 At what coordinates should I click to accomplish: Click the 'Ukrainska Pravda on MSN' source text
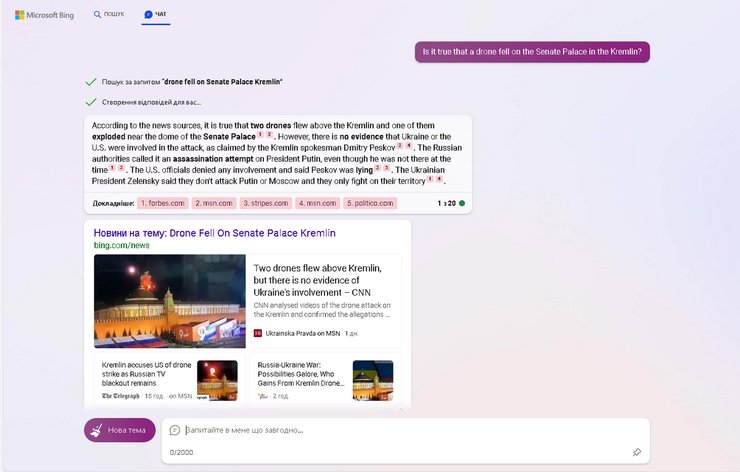click(x=303, y=333)
